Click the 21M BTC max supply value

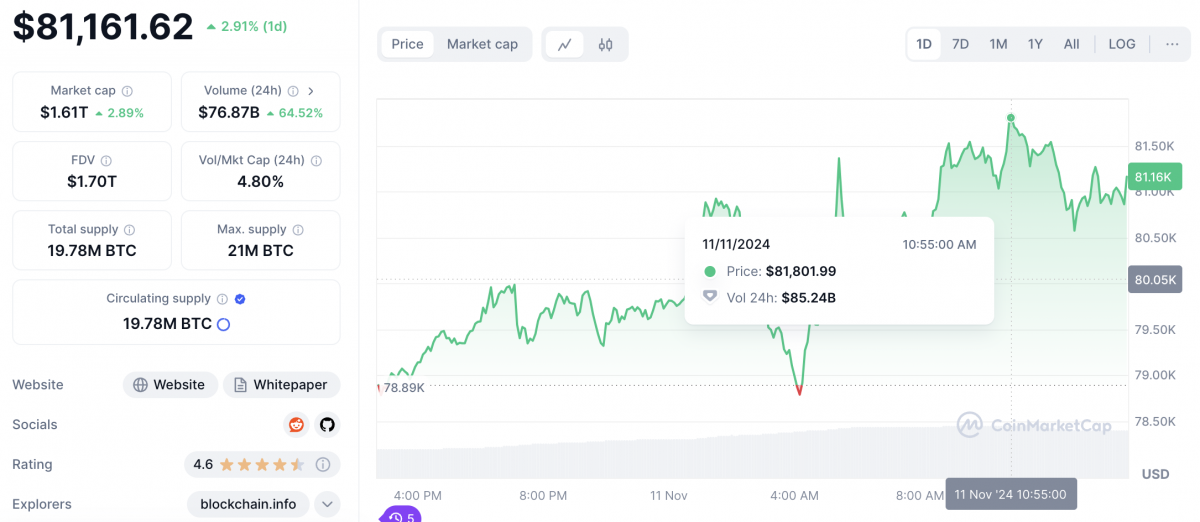[x=260, y=250]
